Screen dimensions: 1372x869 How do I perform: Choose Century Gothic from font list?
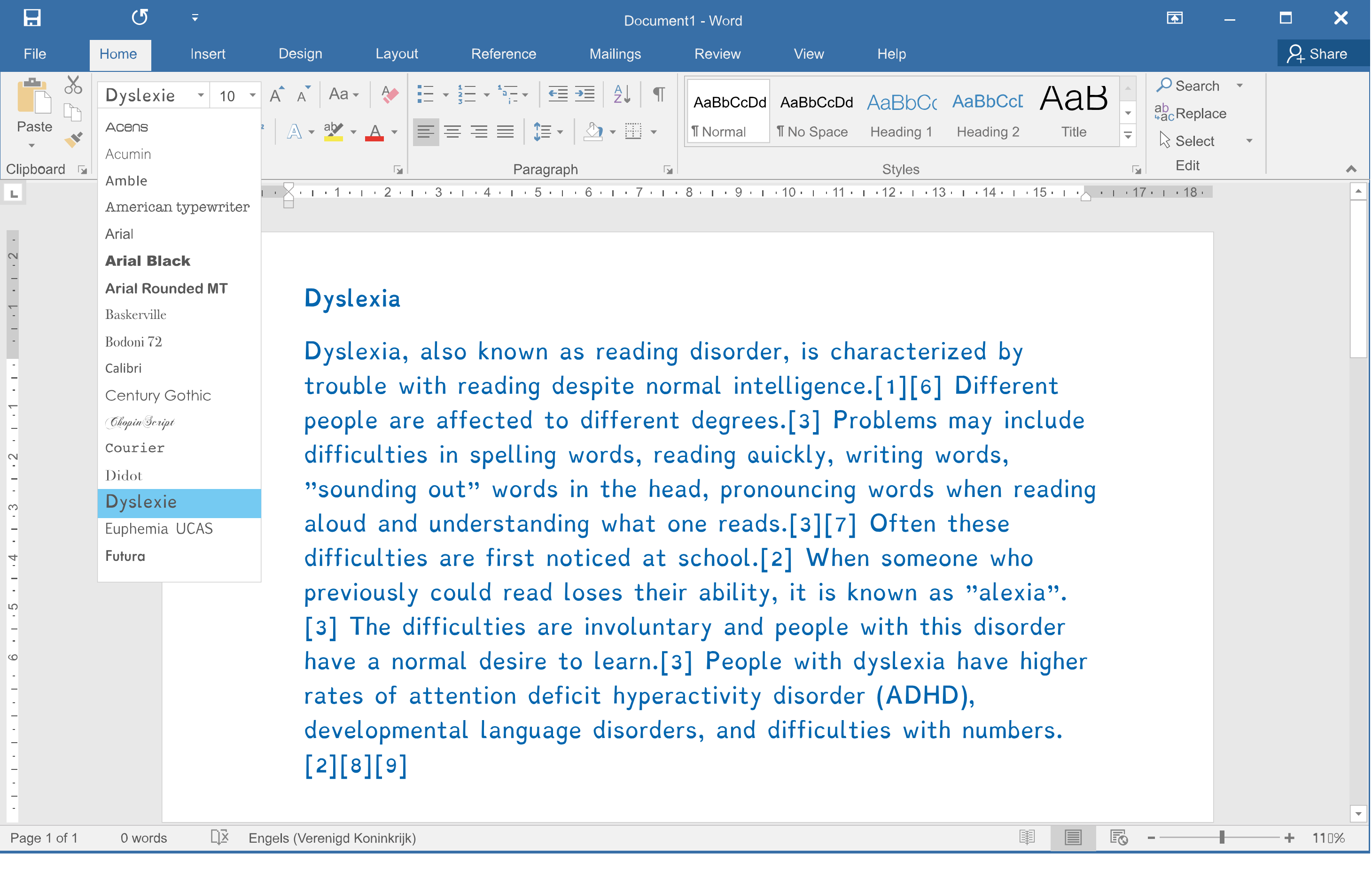(x=158, y=395)
